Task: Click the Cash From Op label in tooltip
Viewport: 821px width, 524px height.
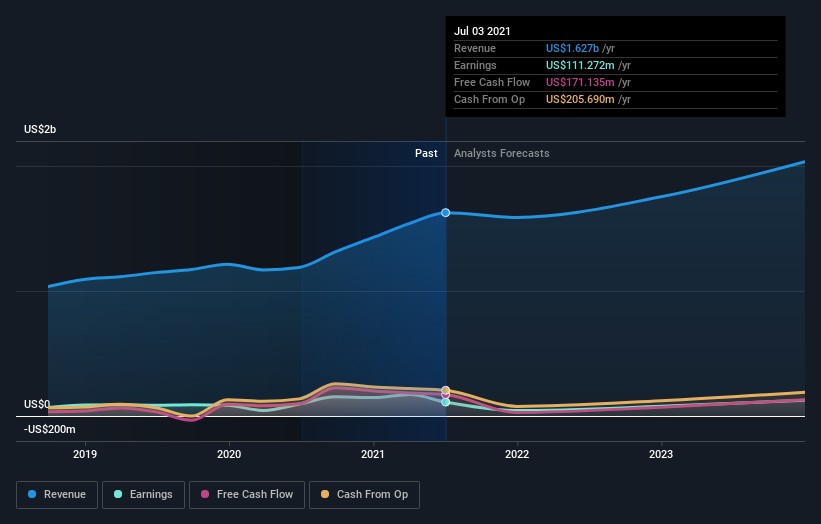Action: [490, 99]
